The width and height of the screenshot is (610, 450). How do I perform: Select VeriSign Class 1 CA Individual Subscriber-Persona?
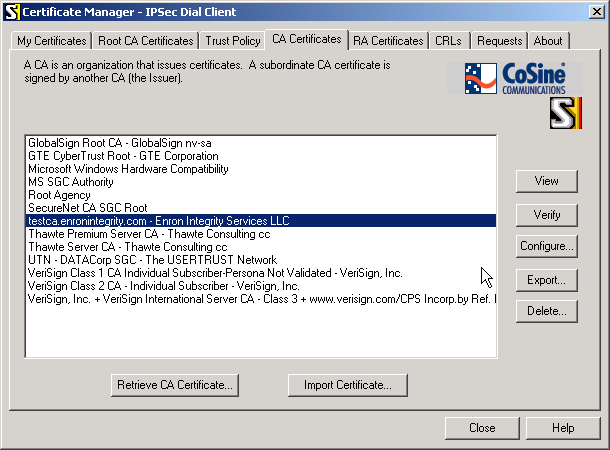[261, 273]
